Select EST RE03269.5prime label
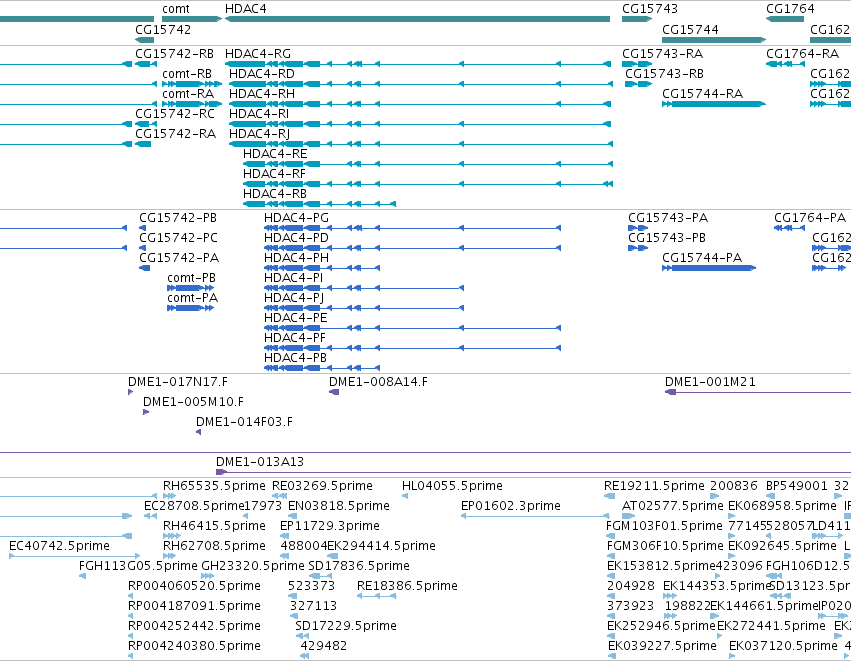851x661 pixels. pos(322,486)
